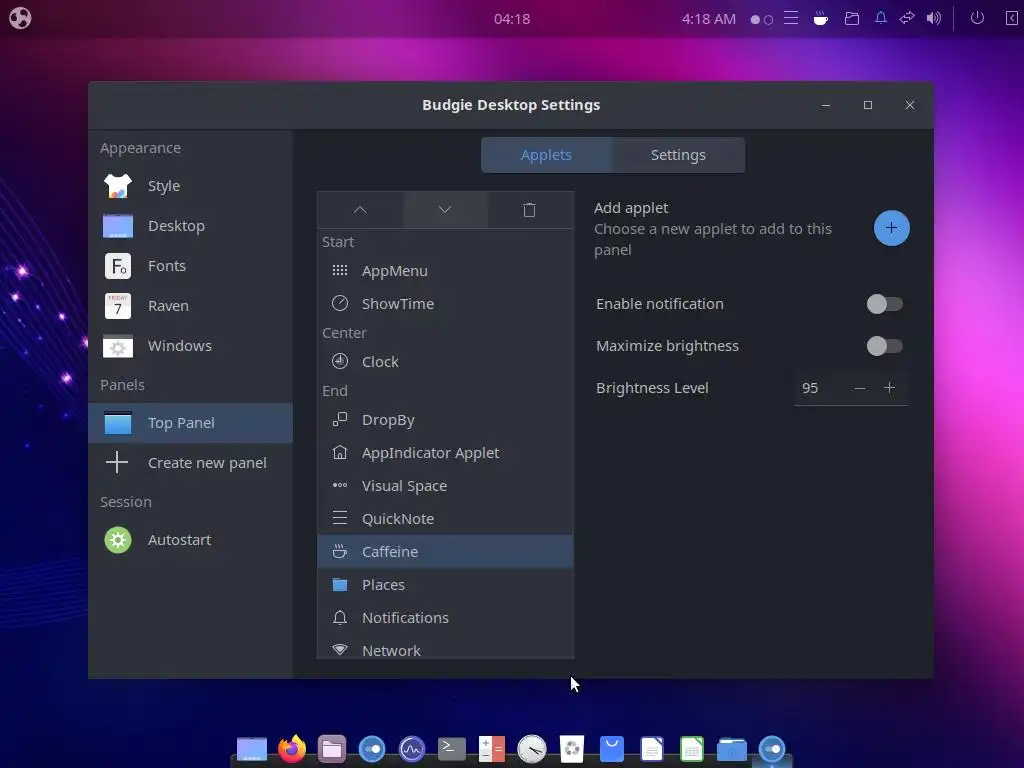The width and height of the screenshot is (1024, 768).
Task: Maximize the Budgie Desktop Settings window
Action: [868, 105]
